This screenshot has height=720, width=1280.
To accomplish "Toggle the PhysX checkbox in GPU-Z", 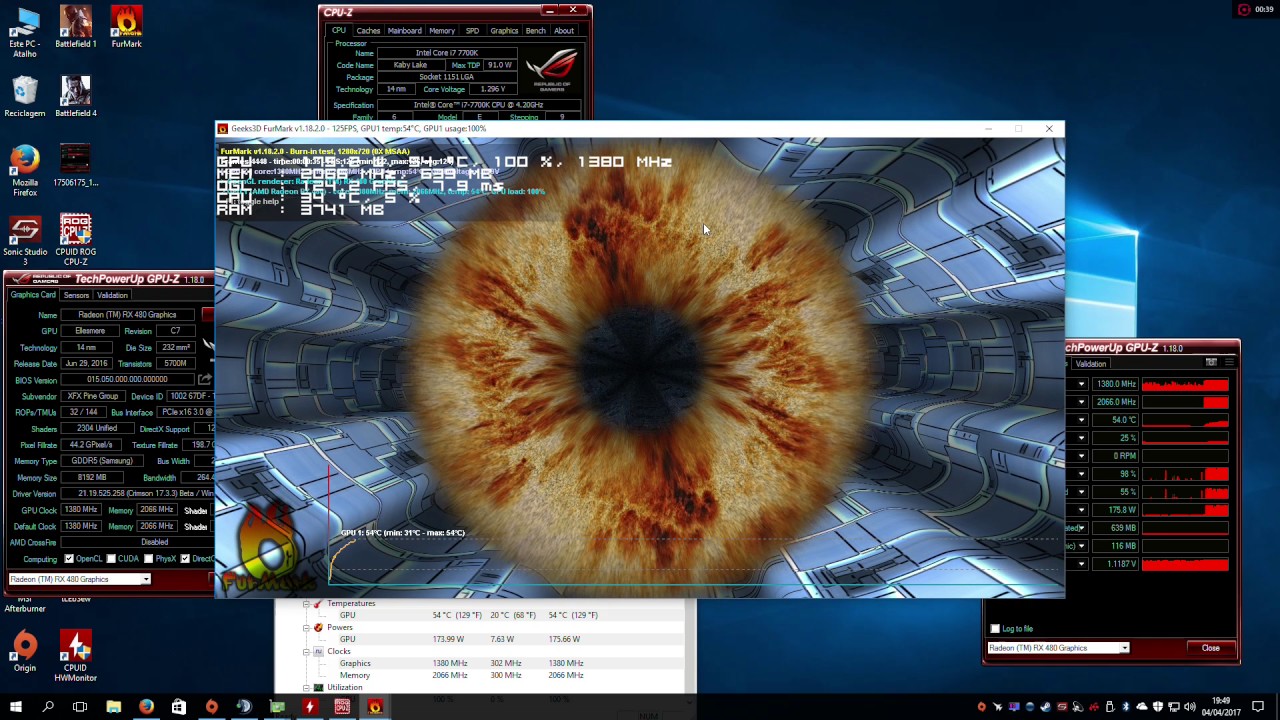I will click(148, 559).
